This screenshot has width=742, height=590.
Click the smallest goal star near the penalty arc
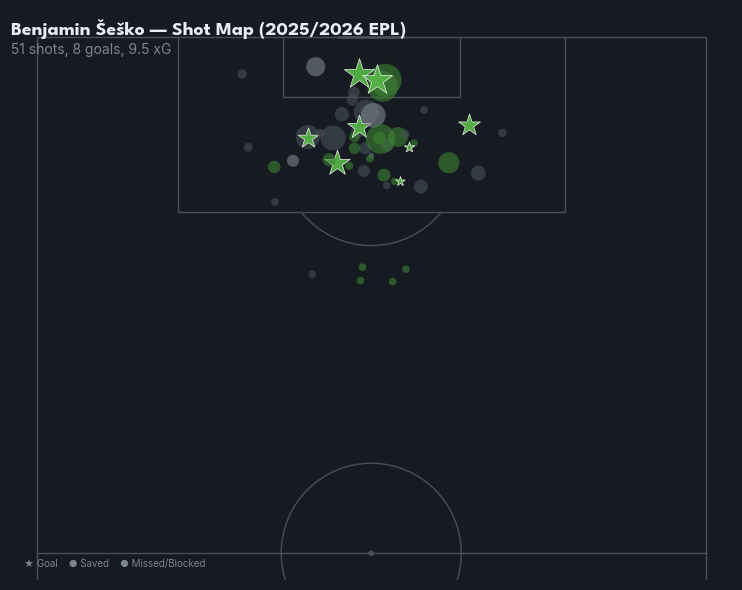400,181
